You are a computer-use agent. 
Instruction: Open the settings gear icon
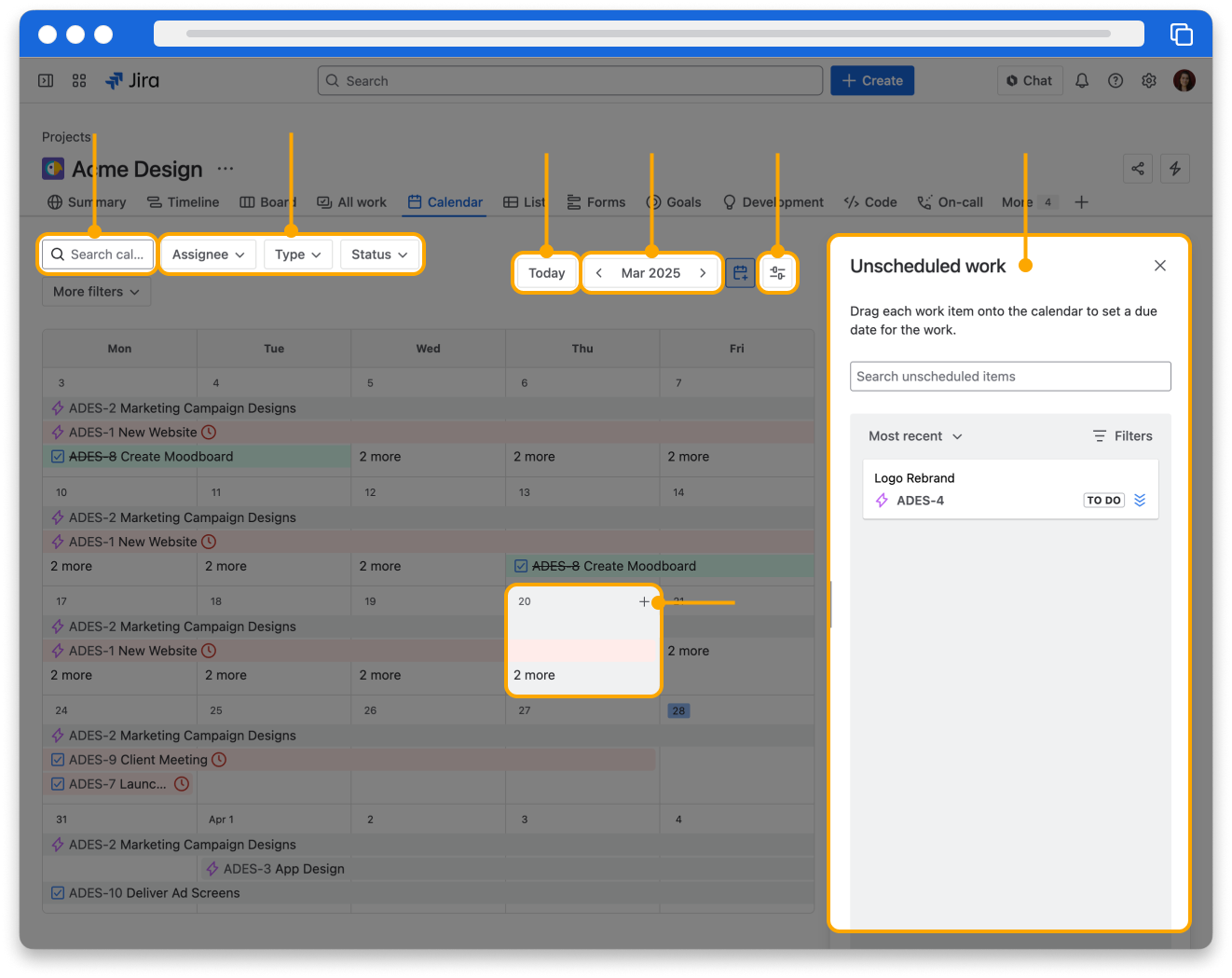1149,81
